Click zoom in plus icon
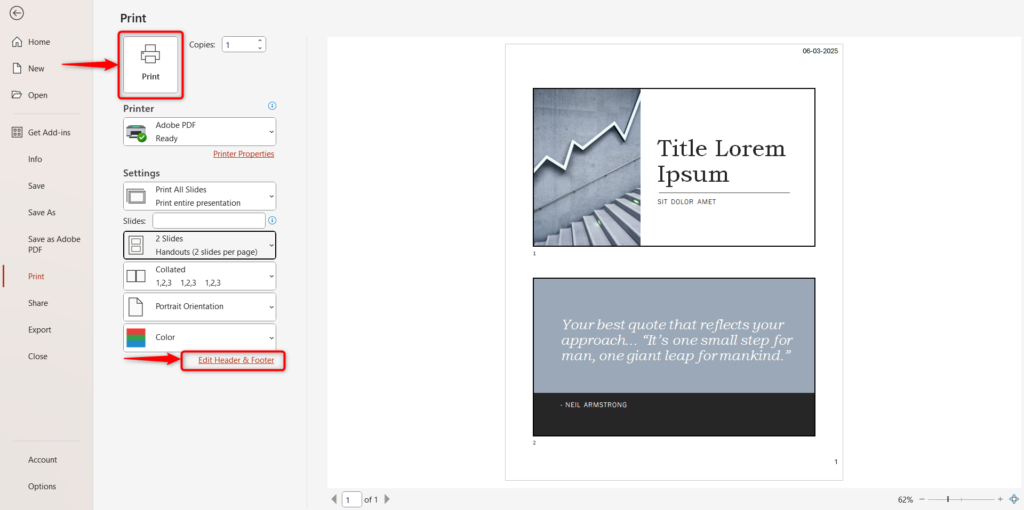Viewport: 1024px width, 510px height. (x=1000, y=499)
